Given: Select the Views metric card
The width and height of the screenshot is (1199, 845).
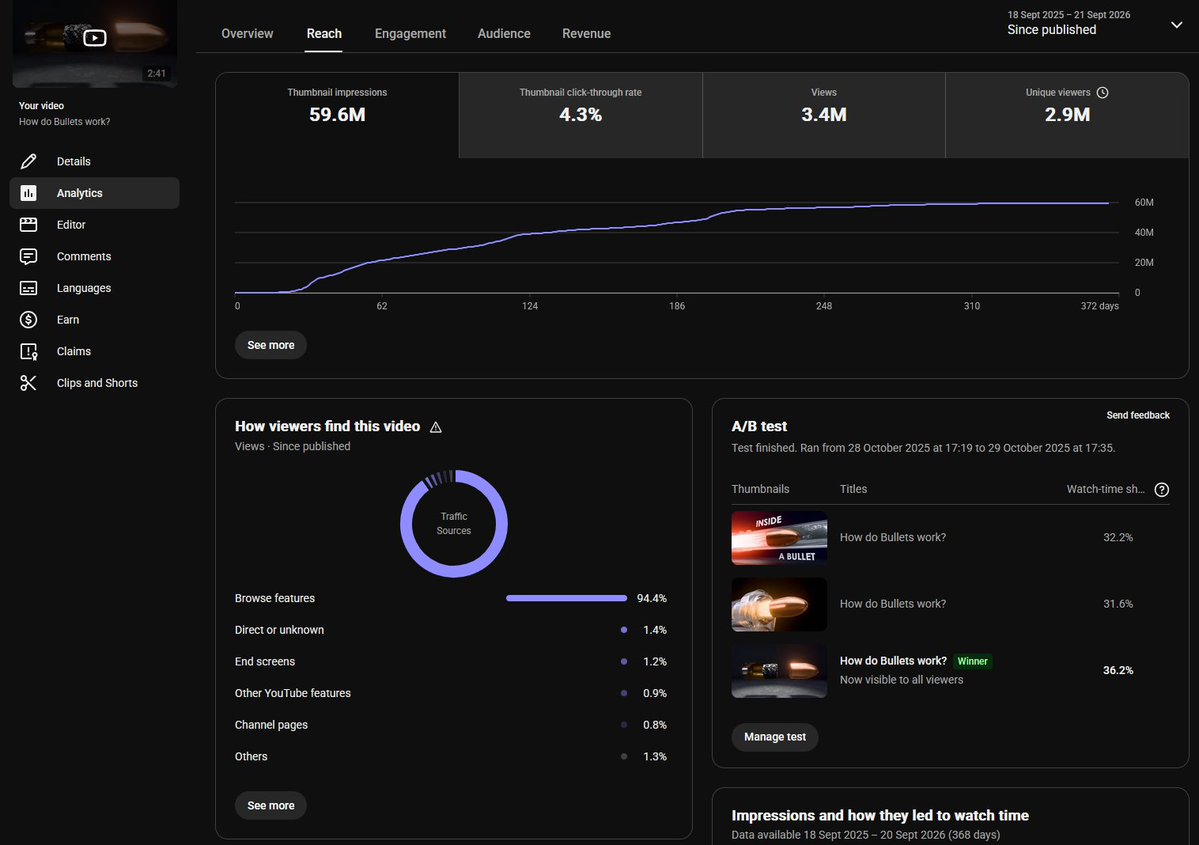Looking at the screenshot, I should click(824, 115).
